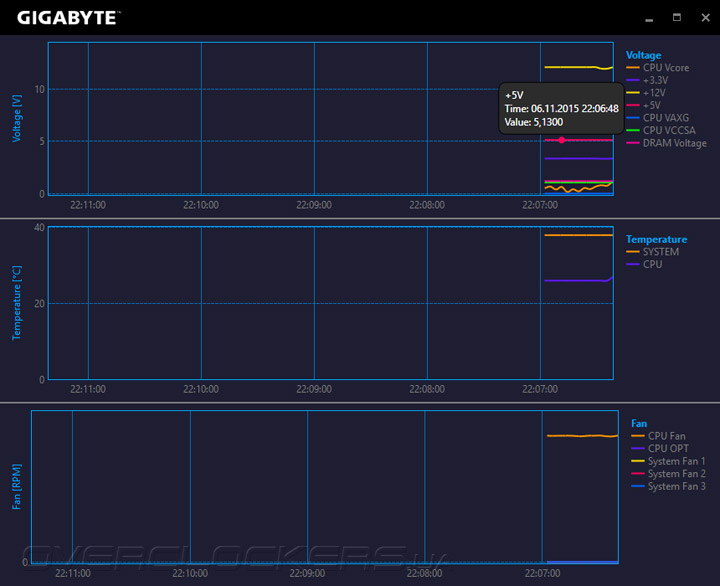Click the orange CPU Vcore wavy line
The width and height of the screenshot is (720, 586).
(579, 188)
